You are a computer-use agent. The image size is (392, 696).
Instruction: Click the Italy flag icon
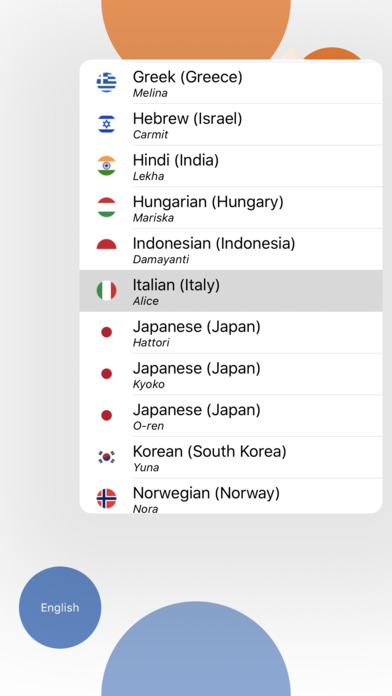pyautogui.click(x=107, y=291)
